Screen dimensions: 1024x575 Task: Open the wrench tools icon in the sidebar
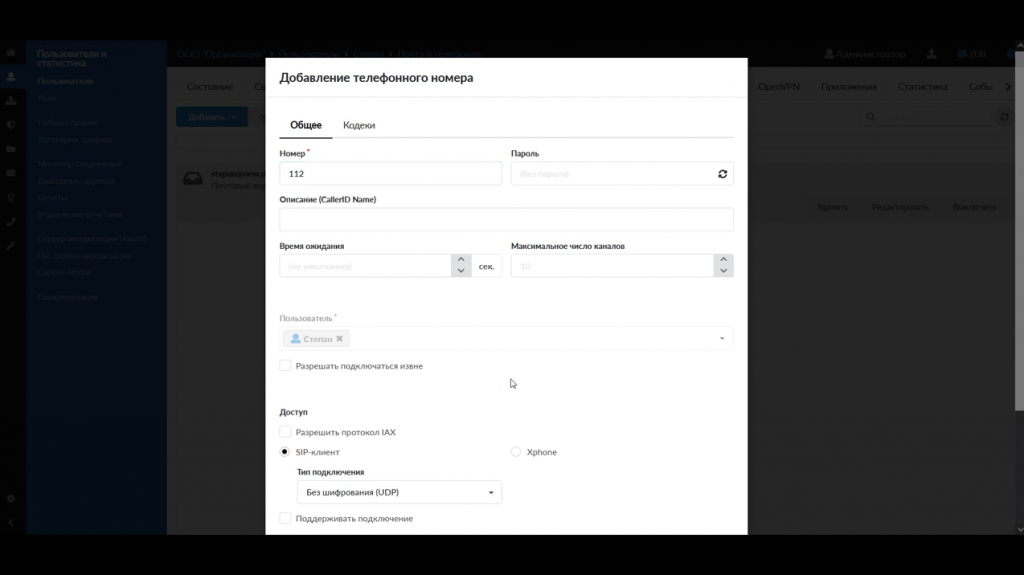(11, 246)
